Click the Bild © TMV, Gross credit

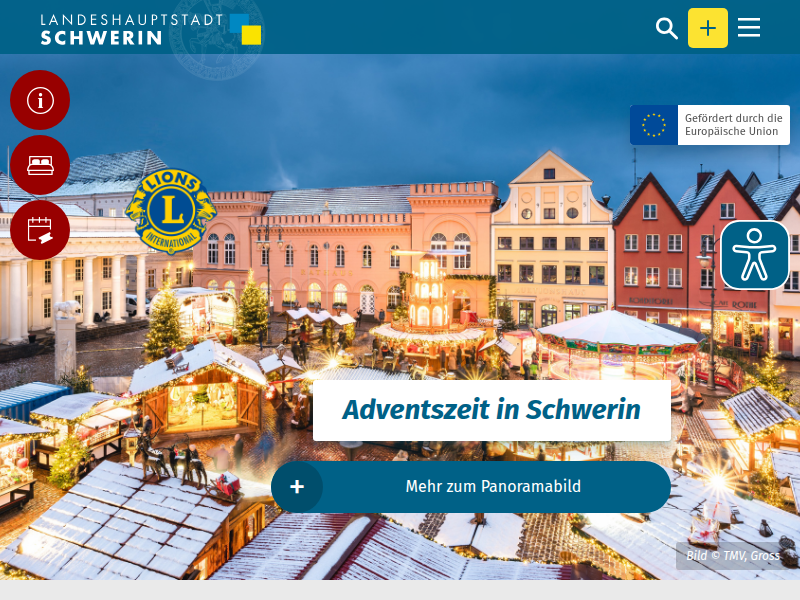point(733,556)
